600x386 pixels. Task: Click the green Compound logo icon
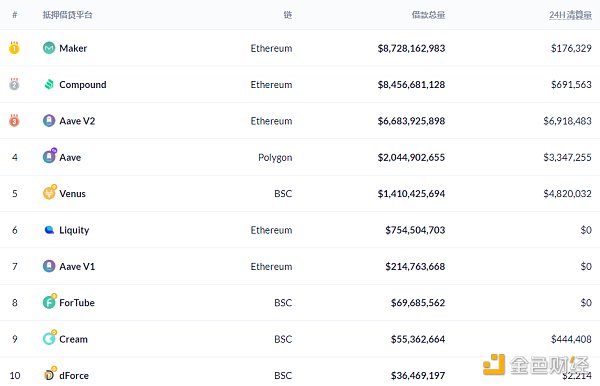pyautogui.click(x=49, y=85)
